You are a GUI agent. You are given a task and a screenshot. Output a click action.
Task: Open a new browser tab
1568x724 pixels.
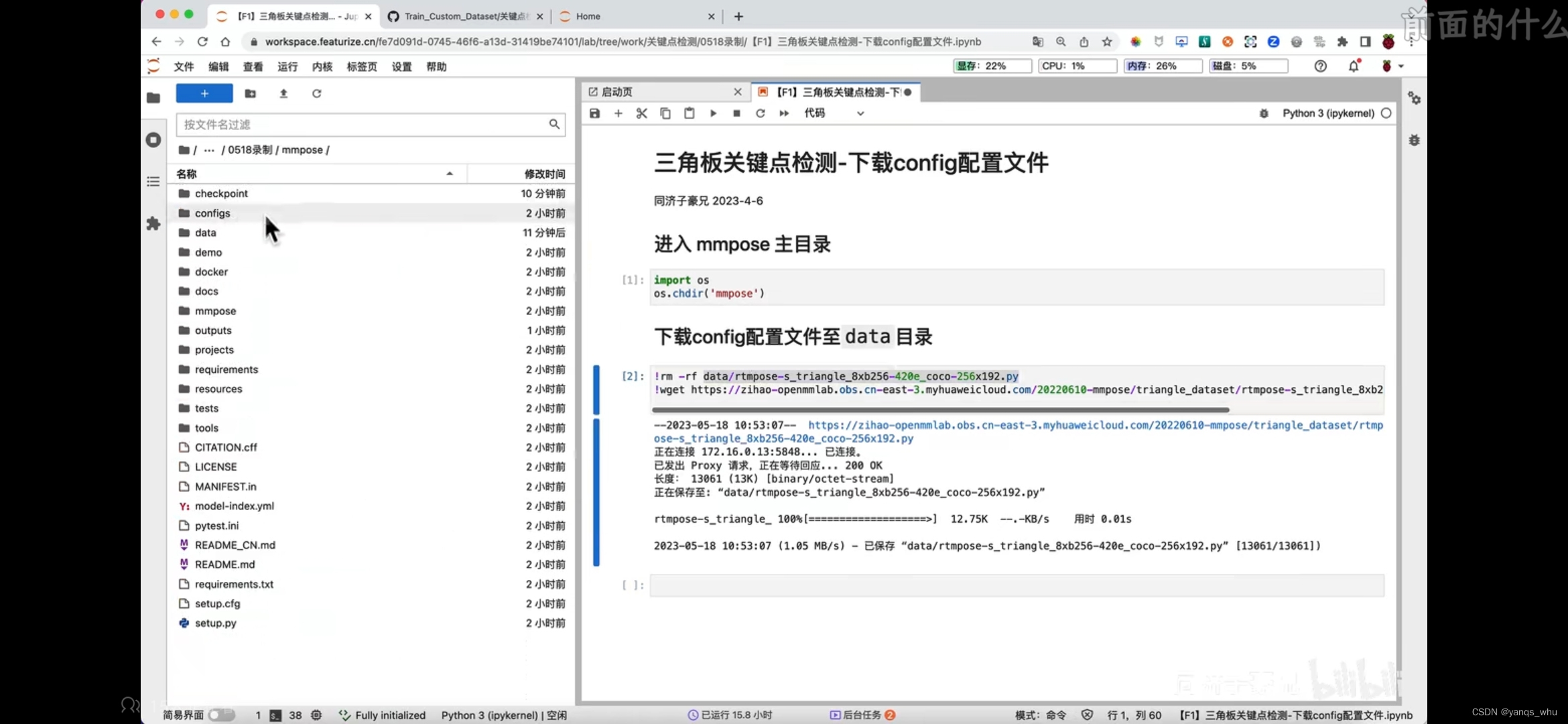(x=738, y=16)
